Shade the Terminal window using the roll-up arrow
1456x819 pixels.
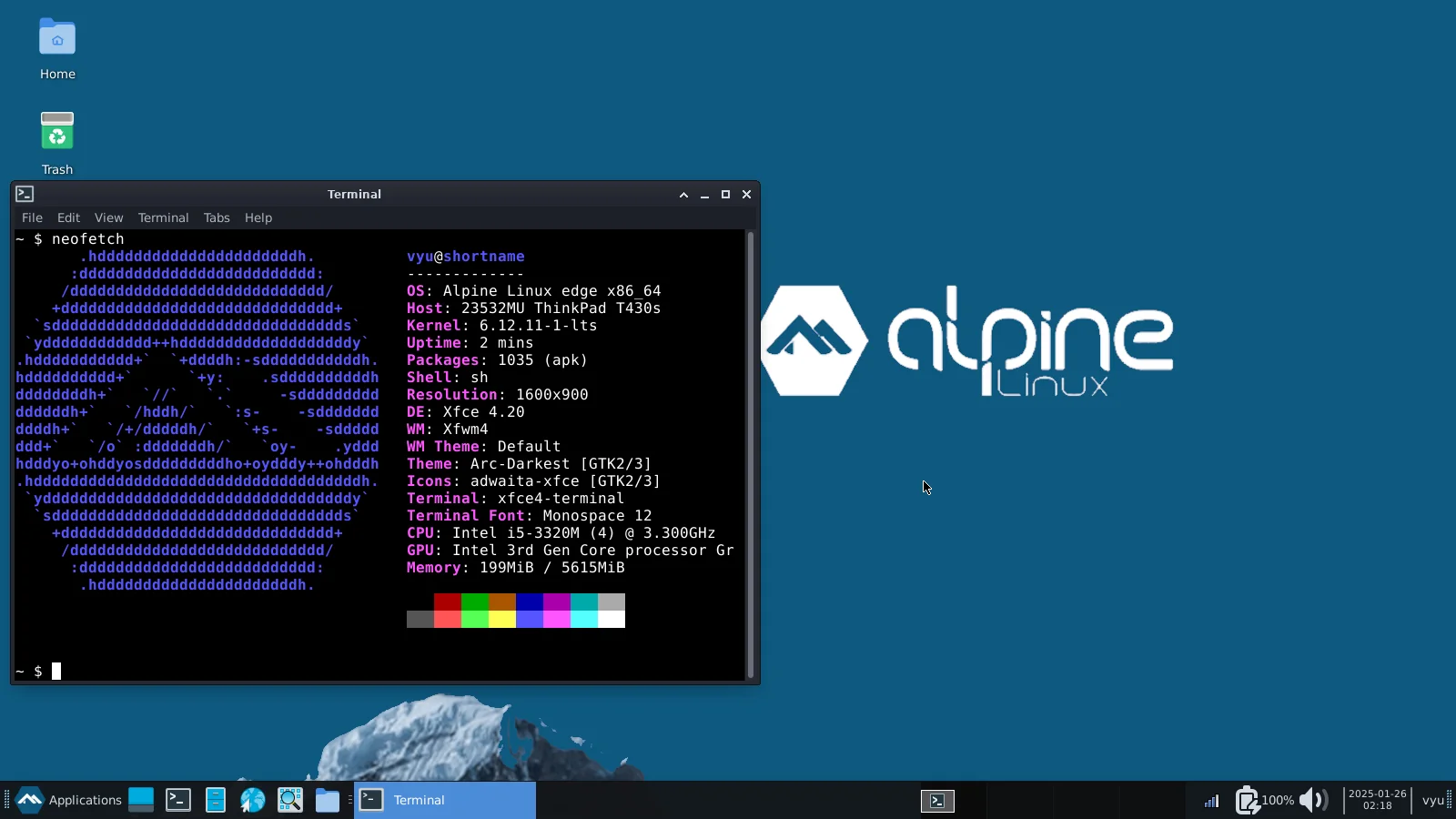point(682,195)
